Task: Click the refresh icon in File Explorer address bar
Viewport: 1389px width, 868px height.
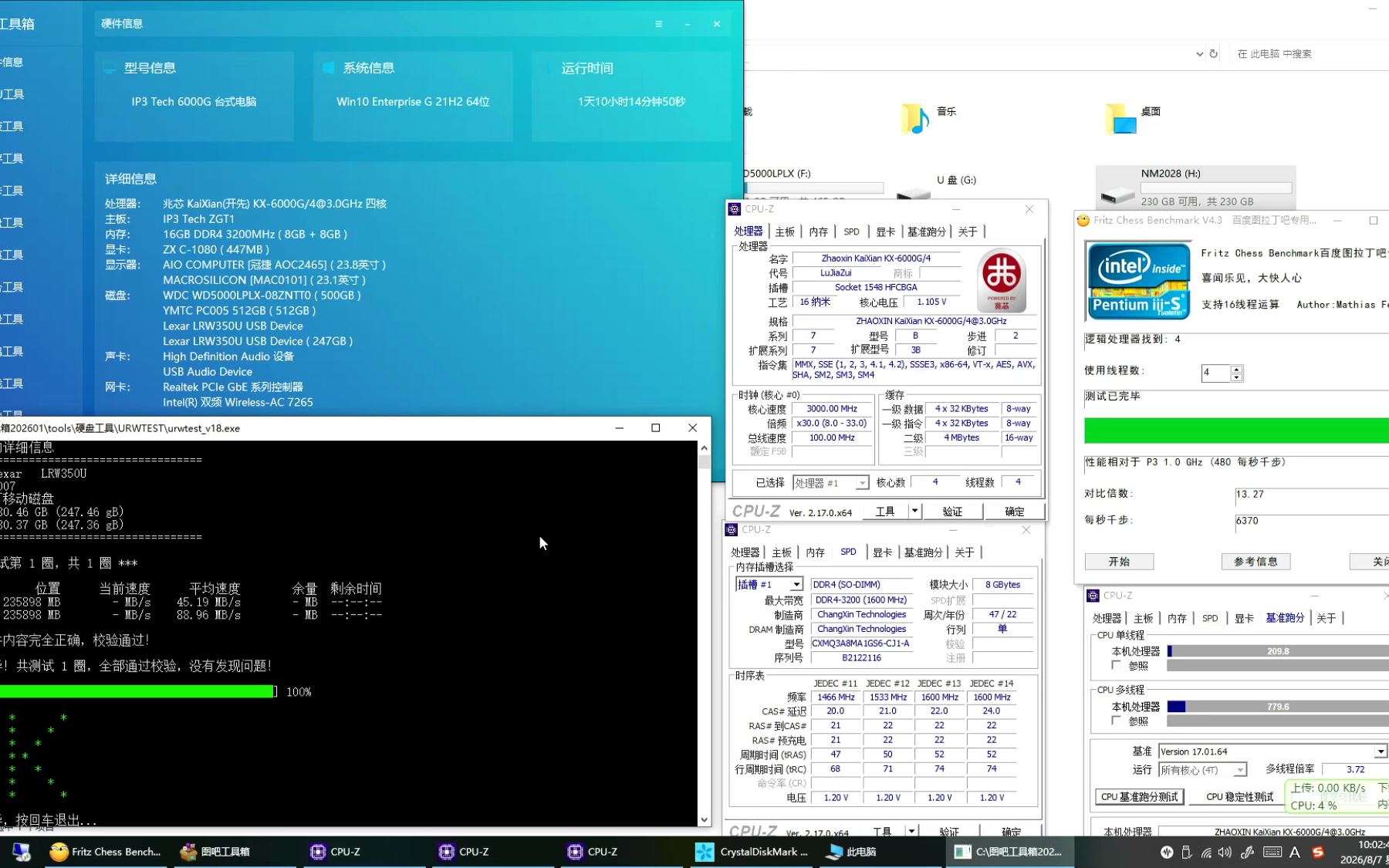Action: click(x=1214, y=54)
